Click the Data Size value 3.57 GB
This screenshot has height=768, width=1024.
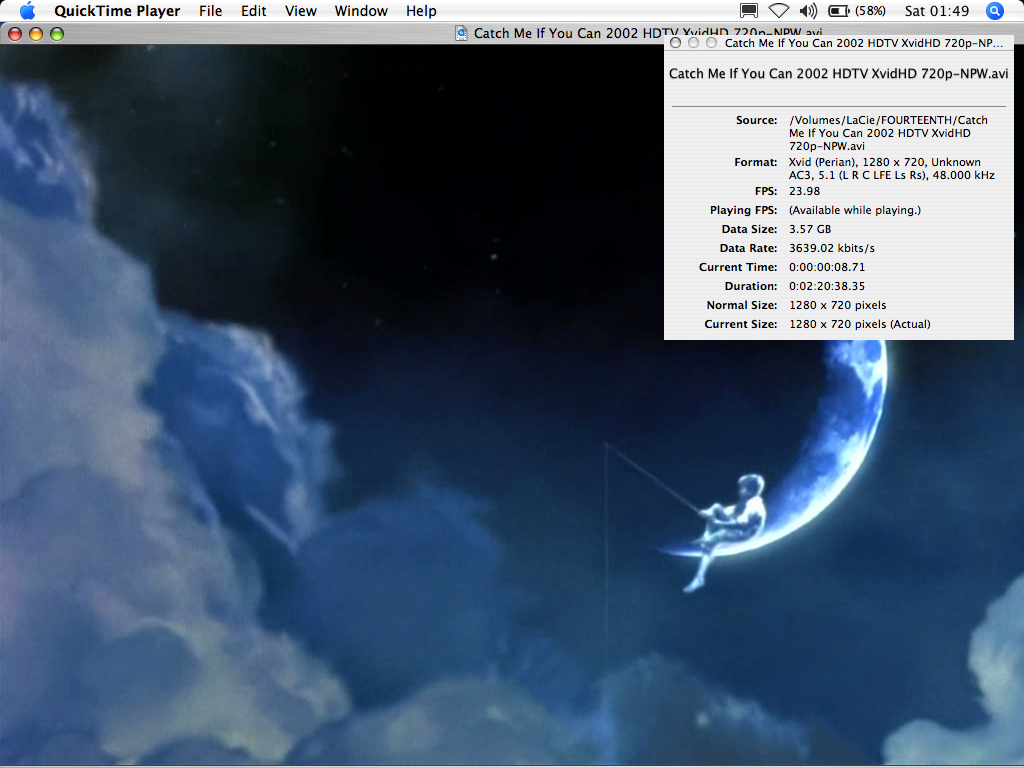810,229
